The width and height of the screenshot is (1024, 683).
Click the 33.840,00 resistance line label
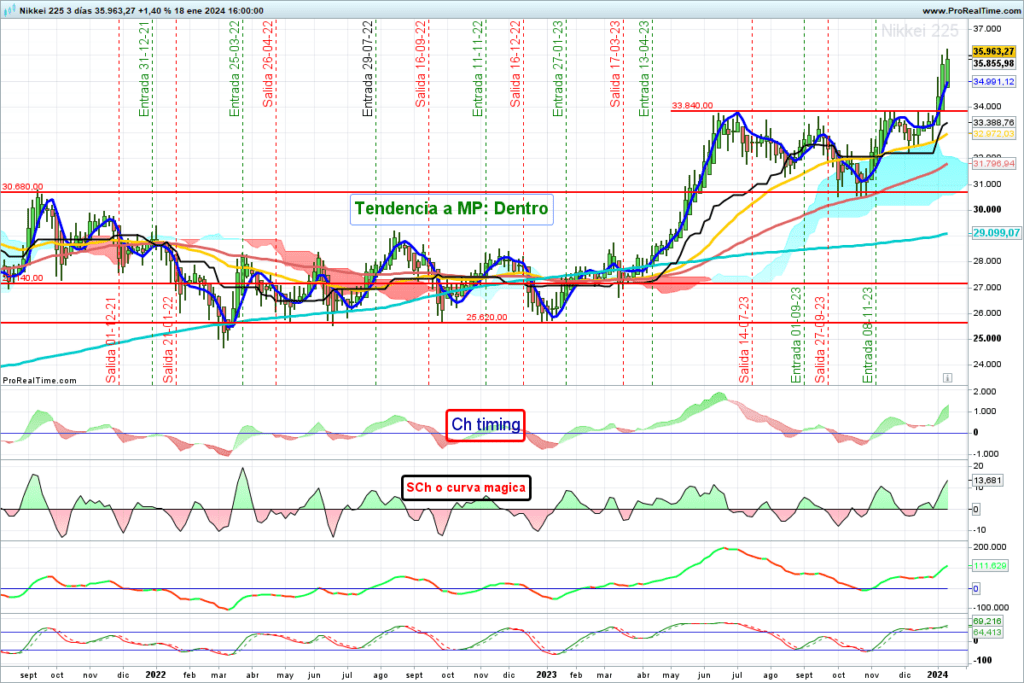point(692,104)
